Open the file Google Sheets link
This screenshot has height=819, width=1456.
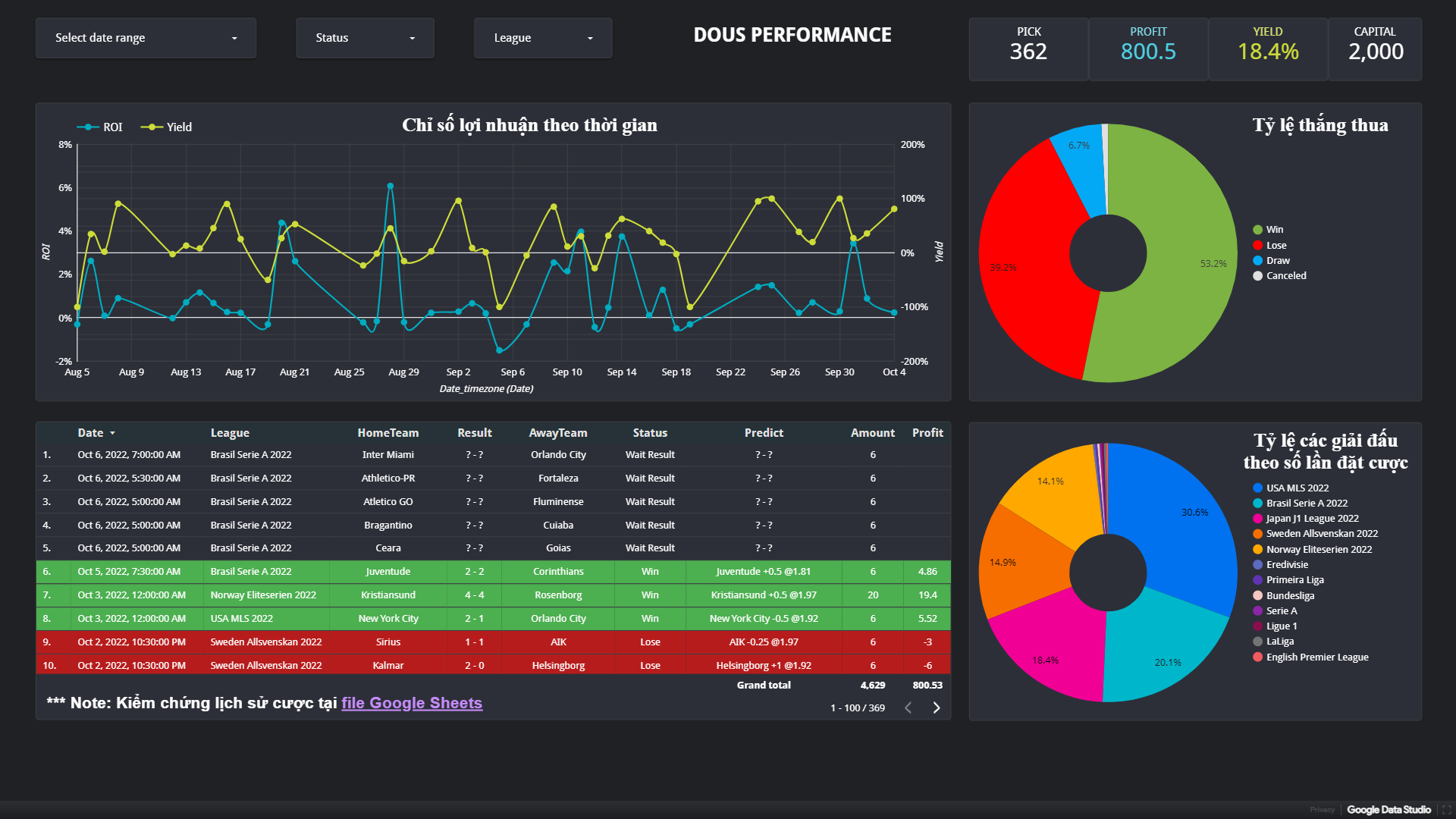(x=411, y=703)
